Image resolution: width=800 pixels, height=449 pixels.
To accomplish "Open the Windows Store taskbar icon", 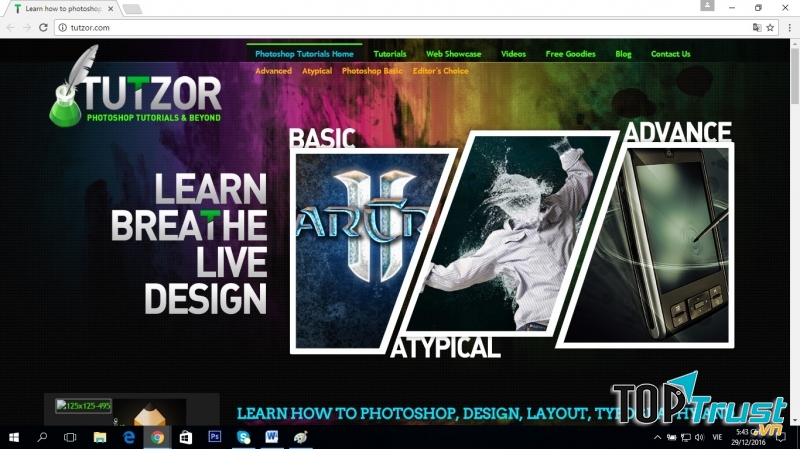I will tap(186, 437).
